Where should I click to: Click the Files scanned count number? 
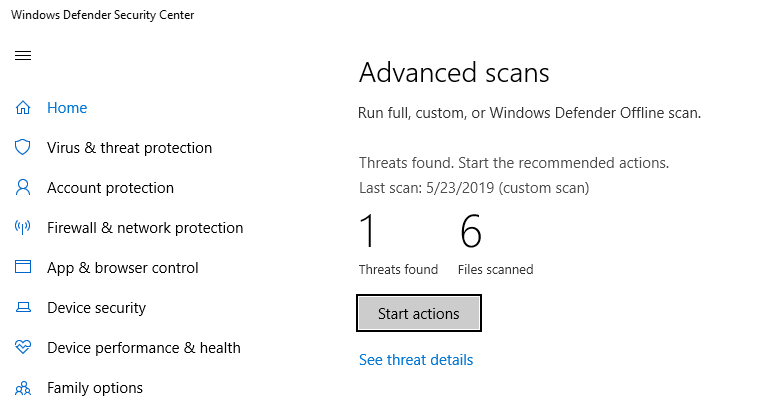click(x=471, y=232)
